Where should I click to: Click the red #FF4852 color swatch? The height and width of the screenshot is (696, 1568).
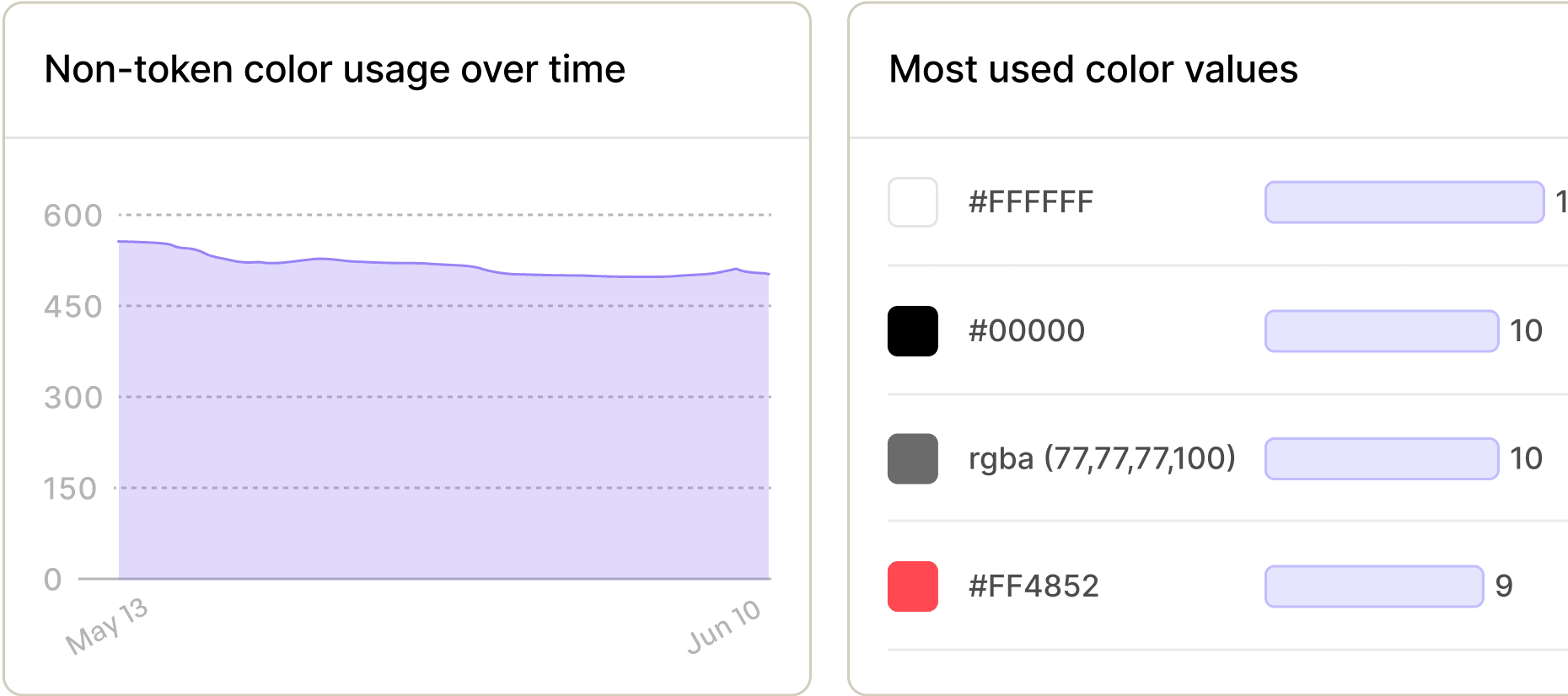tap(913, 586)
